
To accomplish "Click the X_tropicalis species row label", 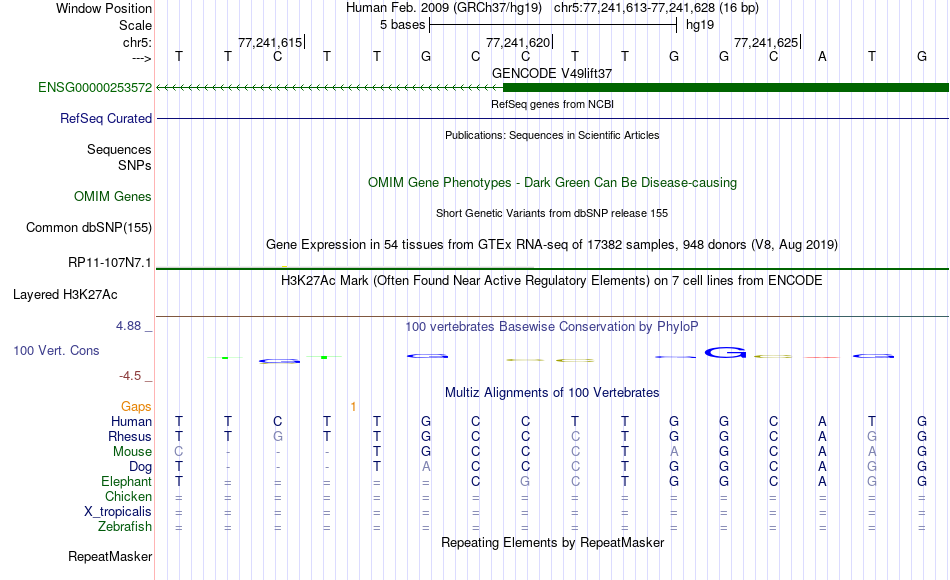I will click(x=118, y=512).
